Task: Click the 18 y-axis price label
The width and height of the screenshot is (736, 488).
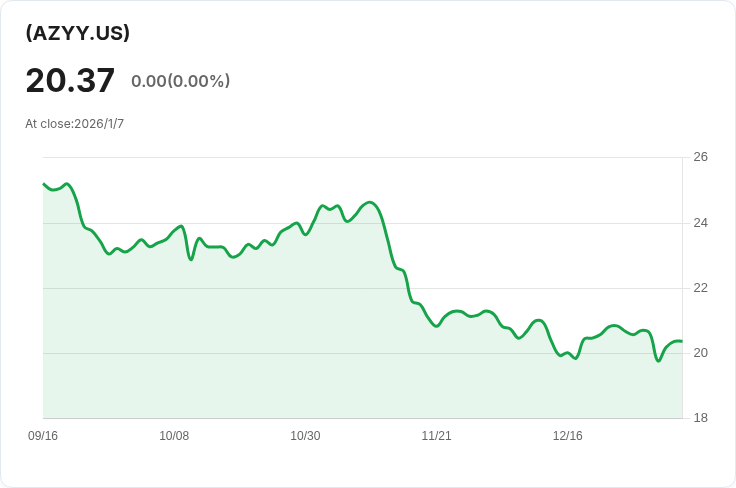Action: pos(700,418)
